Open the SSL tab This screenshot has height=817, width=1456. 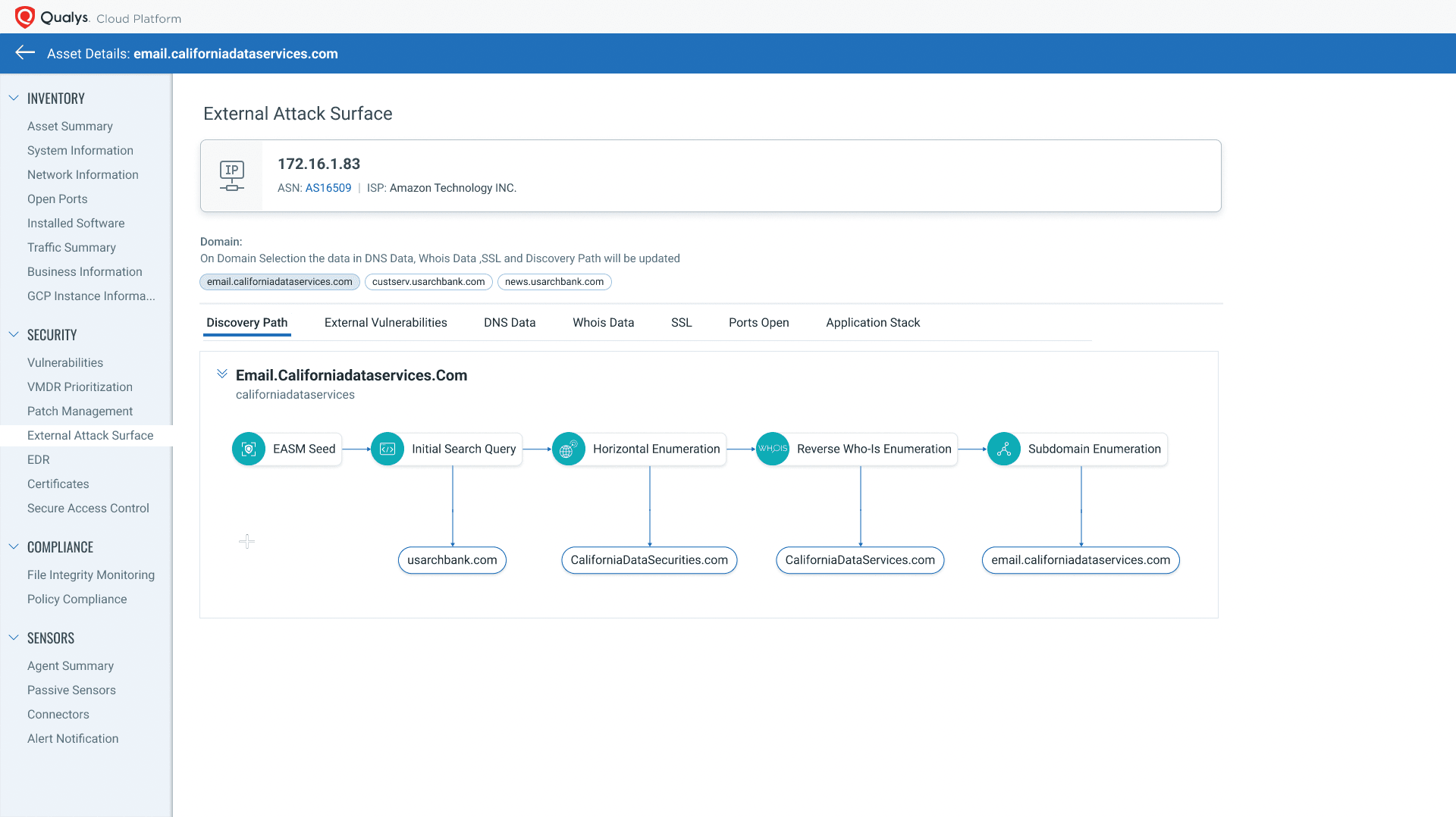click(x=682, y=323)
